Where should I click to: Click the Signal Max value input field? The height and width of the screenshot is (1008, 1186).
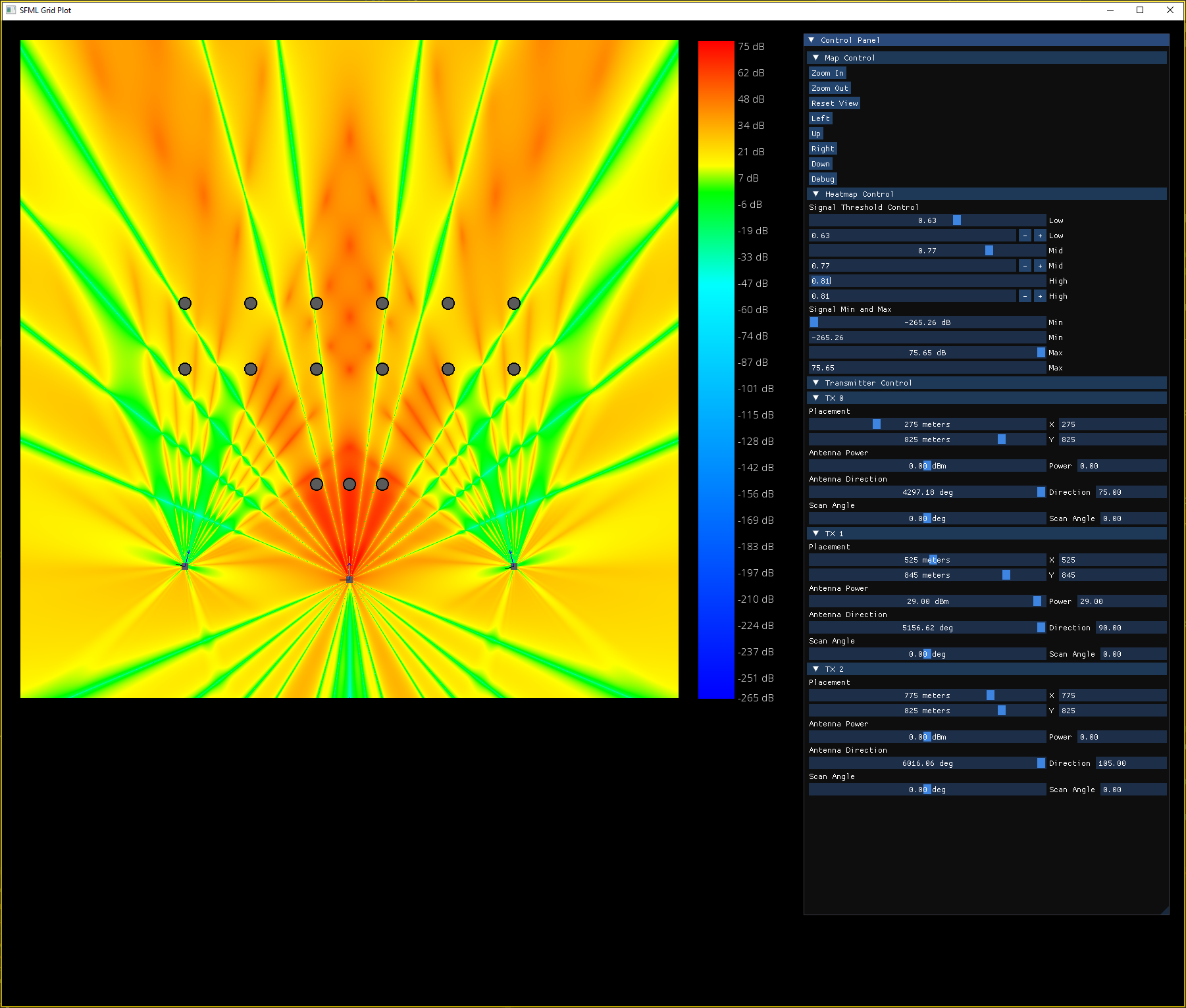point(927,368)
